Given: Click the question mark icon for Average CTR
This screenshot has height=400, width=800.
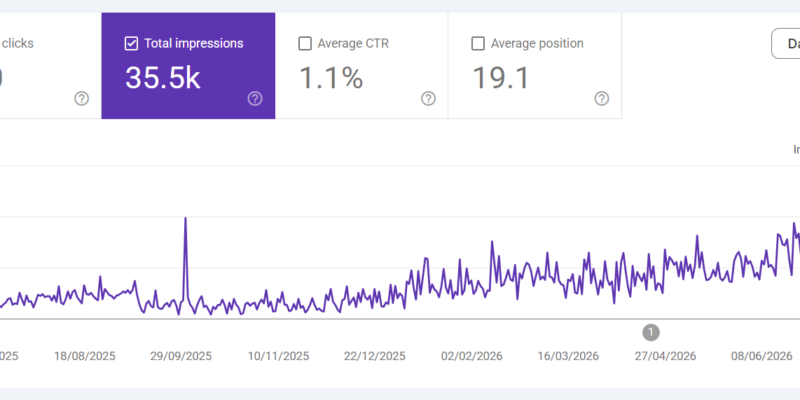Looking at the screenshot, I should (x=429, y=98).
